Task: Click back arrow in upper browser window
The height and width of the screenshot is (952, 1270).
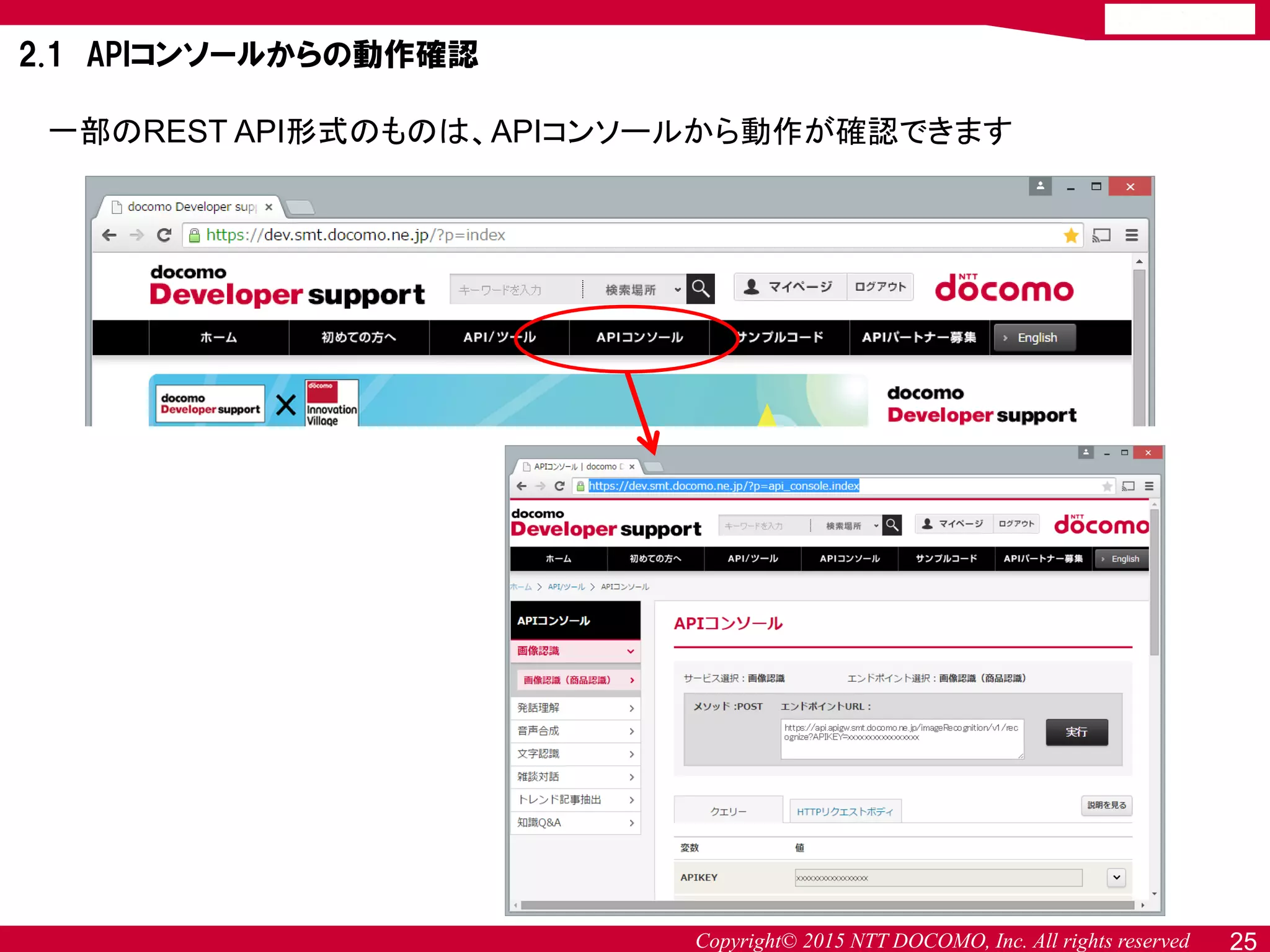Action: pos(109,235)
